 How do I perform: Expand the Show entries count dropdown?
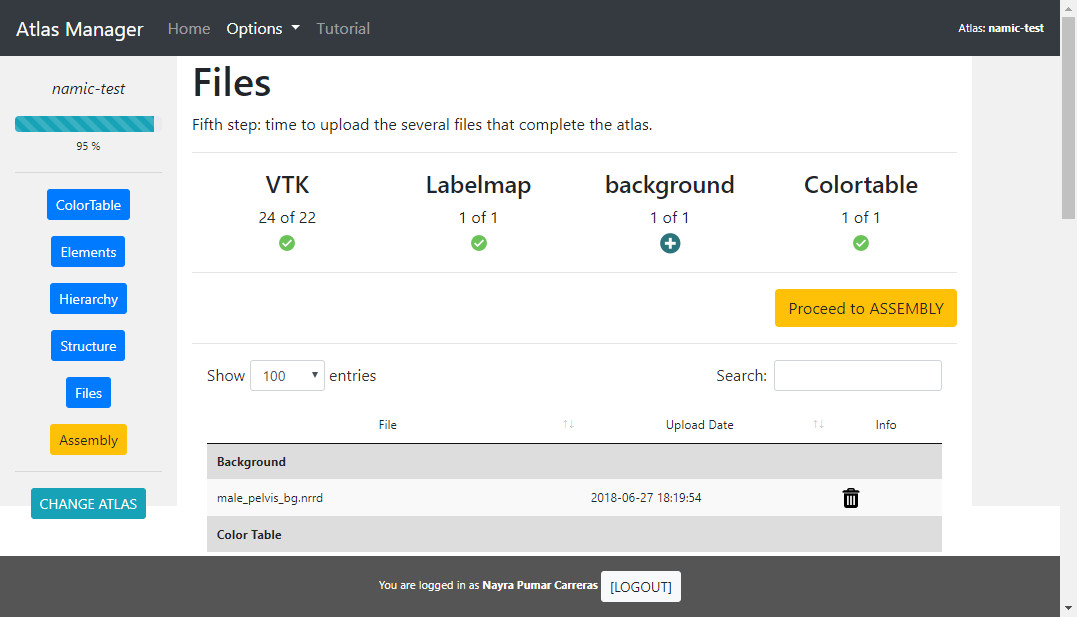coord(287,376)
